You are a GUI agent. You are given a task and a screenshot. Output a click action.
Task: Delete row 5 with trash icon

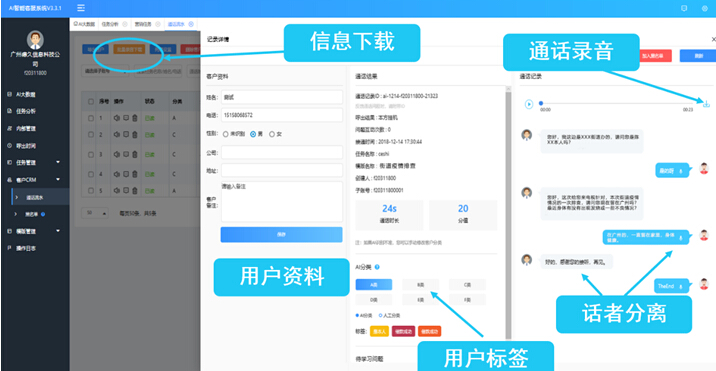[134, 190]
